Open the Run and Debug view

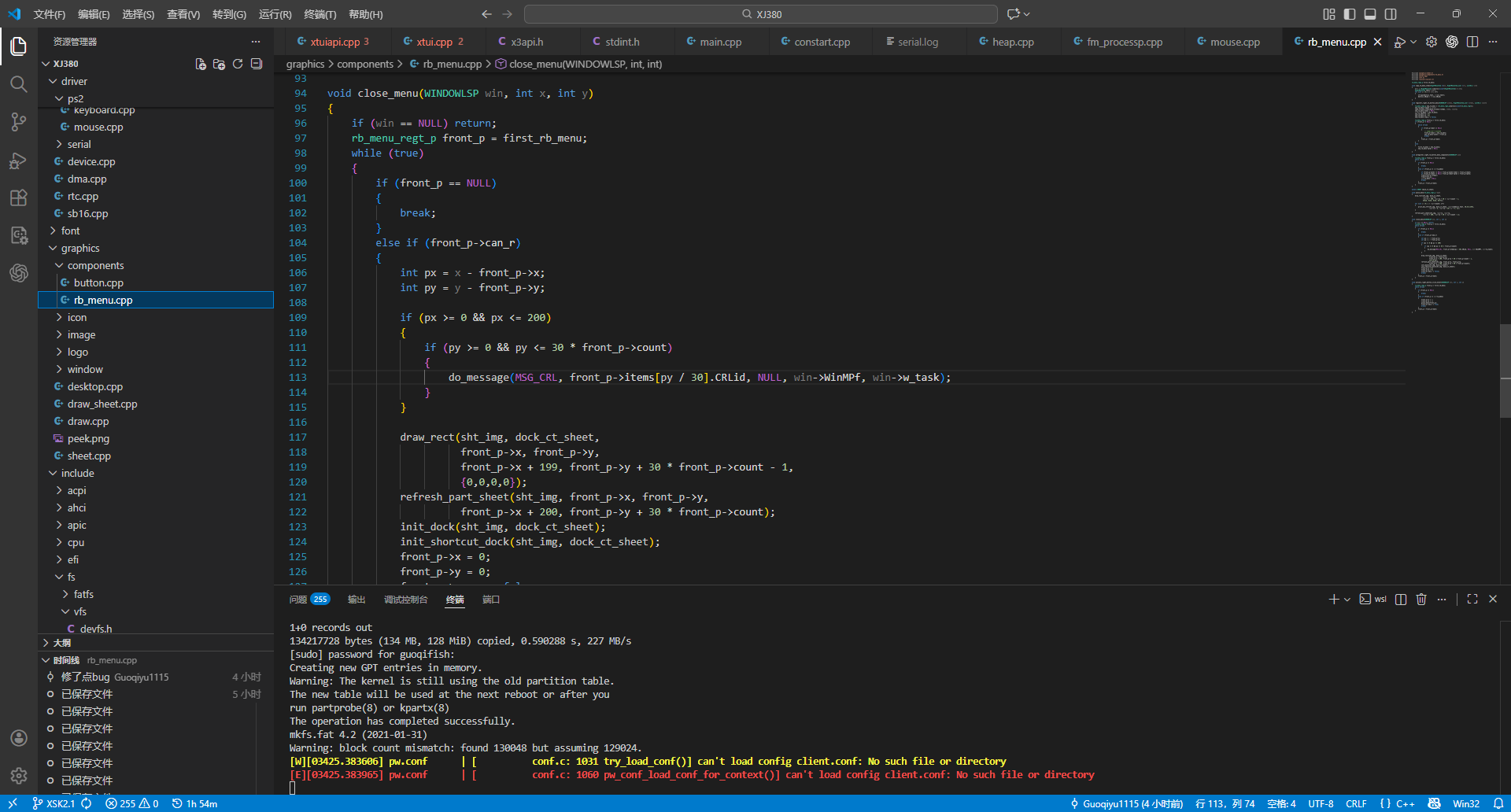[19, 161]
